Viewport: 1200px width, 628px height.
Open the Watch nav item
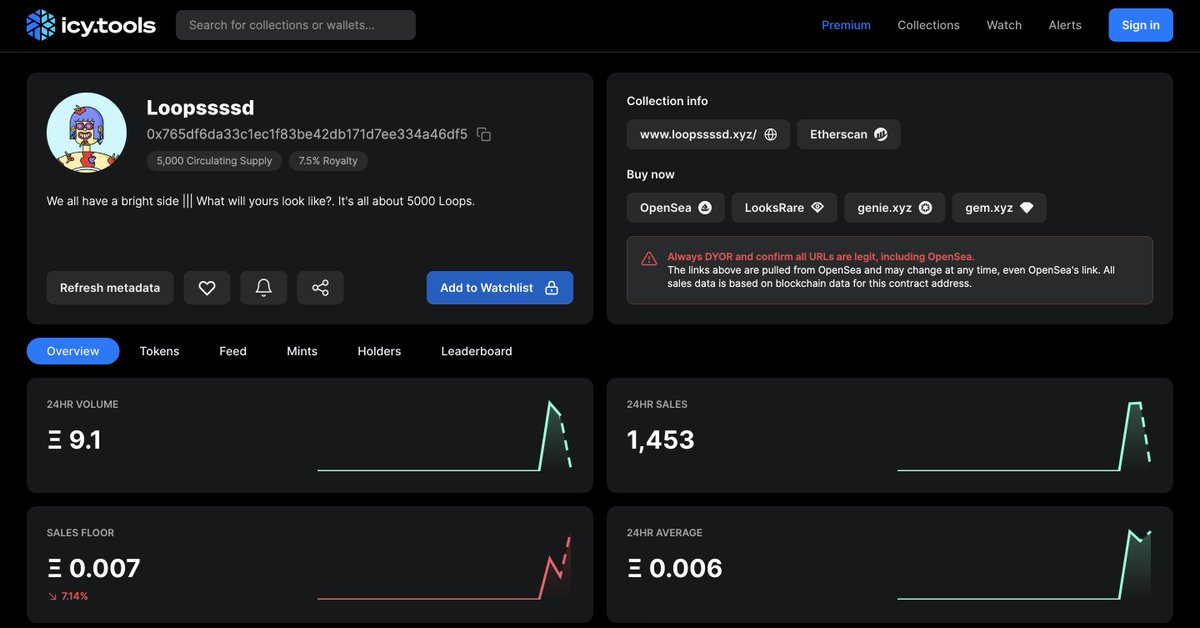pos(1004,25)
